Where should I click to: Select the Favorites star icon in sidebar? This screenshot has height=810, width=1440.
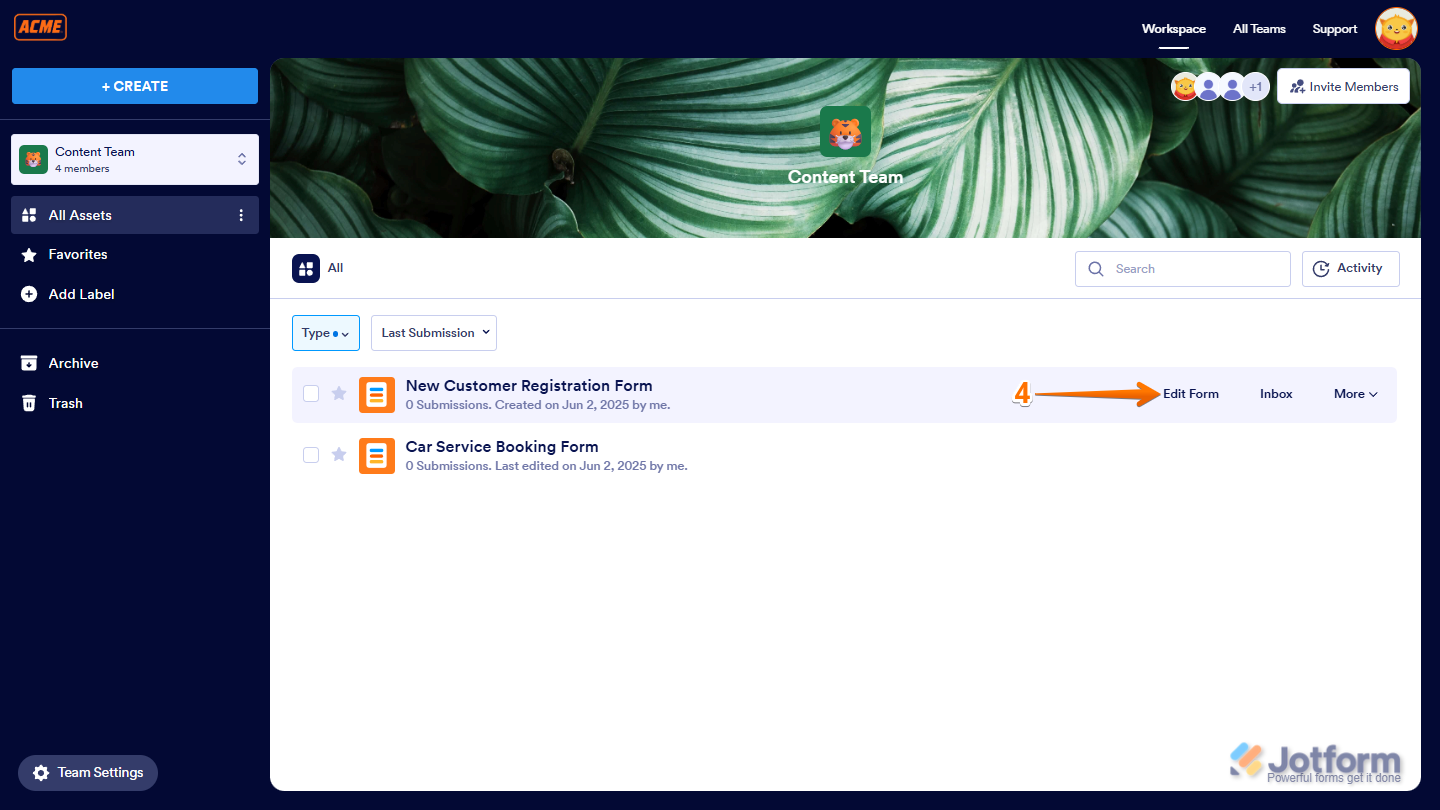coord(30,254)
